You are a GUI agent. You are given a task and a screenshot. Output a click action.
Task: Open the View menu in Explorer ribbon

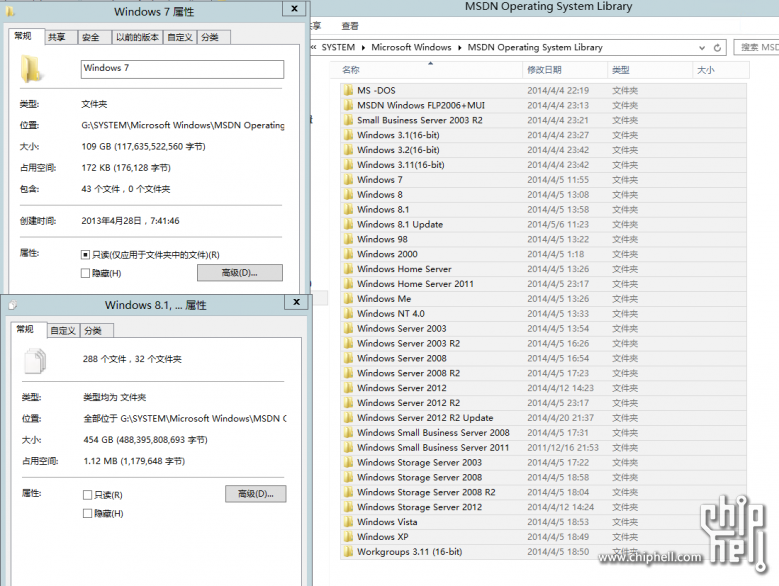(350, 26)
